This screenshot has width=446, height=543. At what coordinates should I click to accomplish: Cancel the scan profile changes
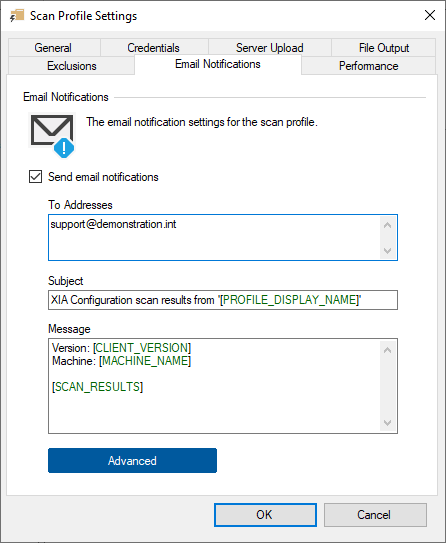[375, 515]
